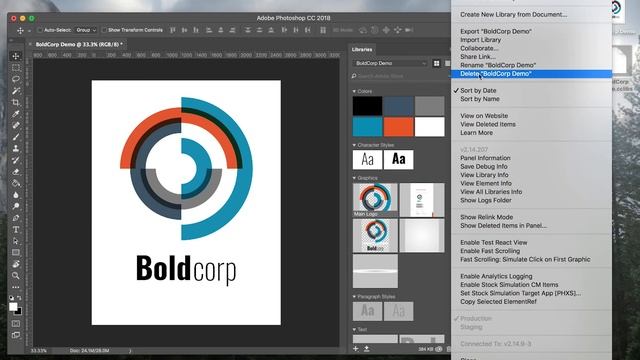Select the BoldCorp Demo document tab
Image resolution: width=640 pixels, height=360 pixels.
pyautogui.click(x=79, y=44)
